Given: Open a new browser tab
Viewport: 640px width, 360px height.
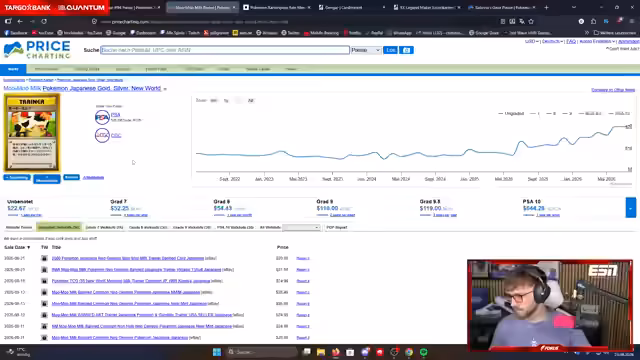Looking at the screenshot, I should 546,7.
